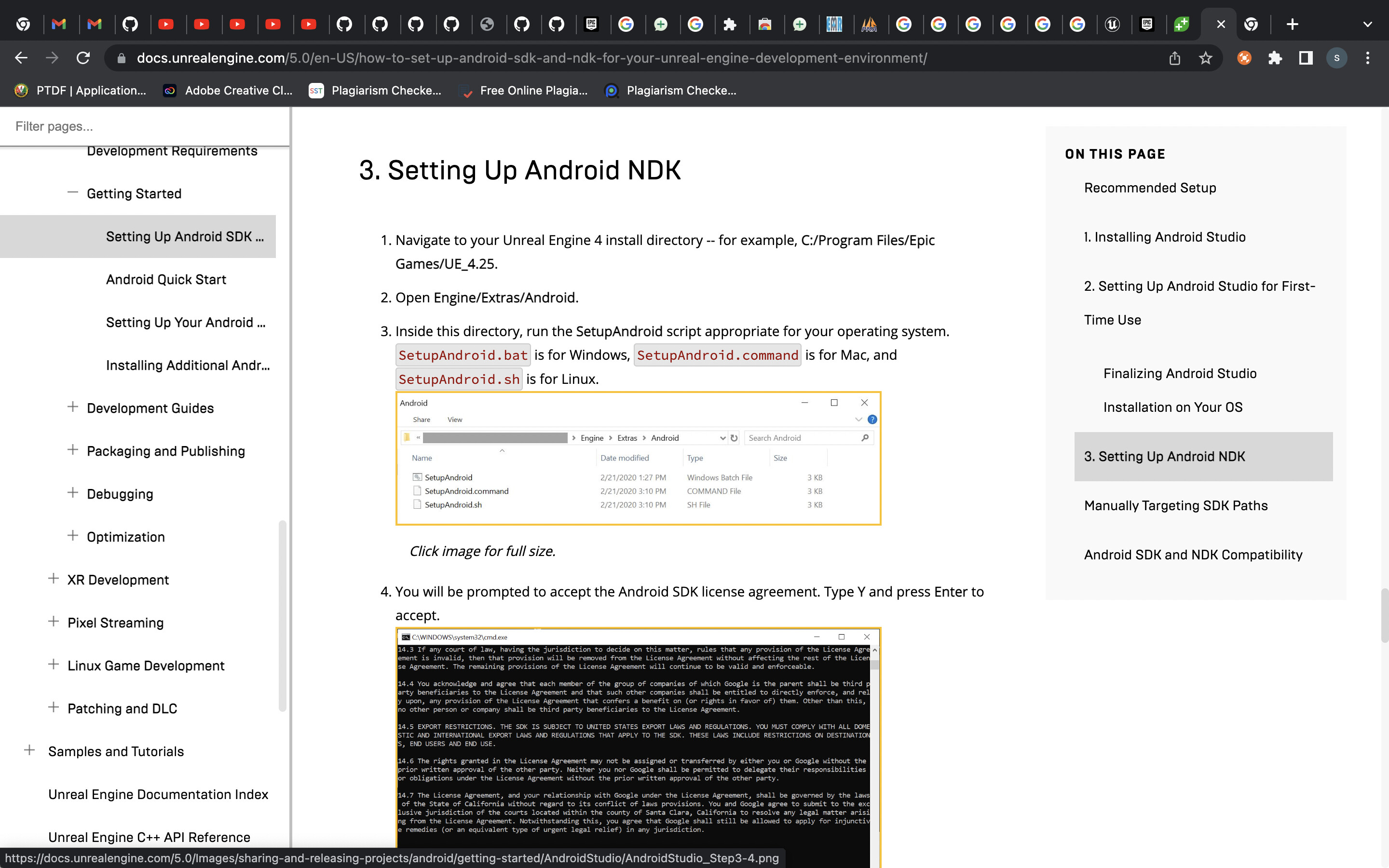
Task: Open Chrome three-dot menu
Action: [1367, 58]
